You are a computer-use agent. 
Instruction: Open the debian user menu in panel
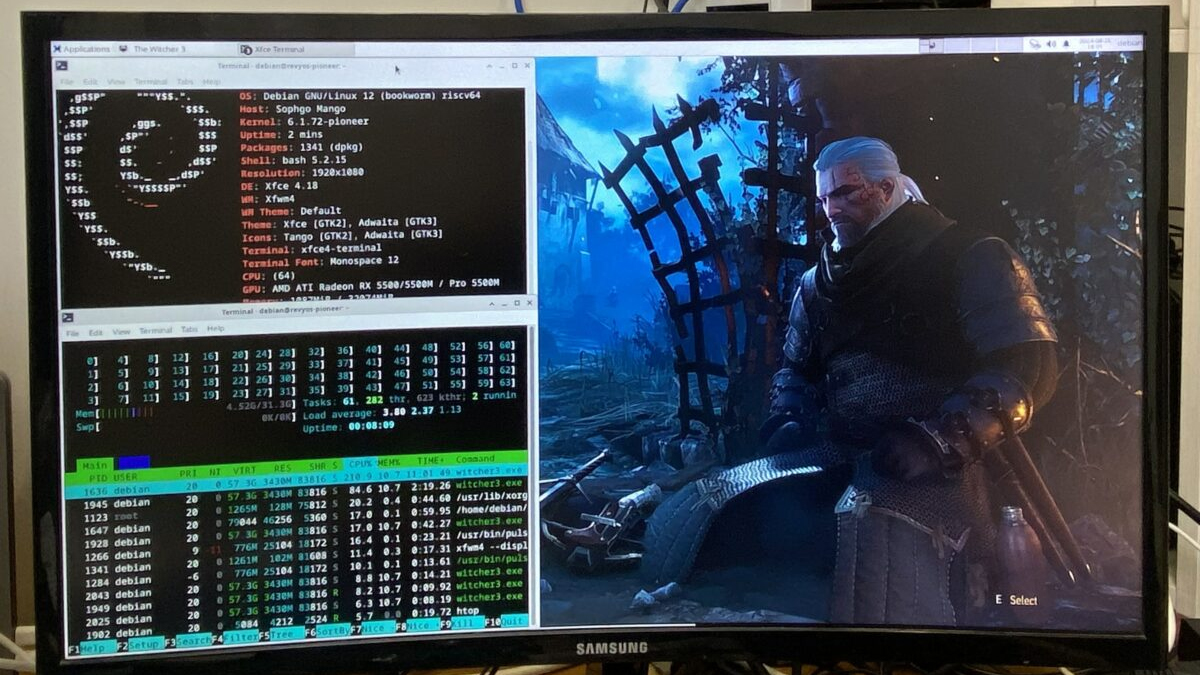pyautogui.click(x=1129, y=43)
